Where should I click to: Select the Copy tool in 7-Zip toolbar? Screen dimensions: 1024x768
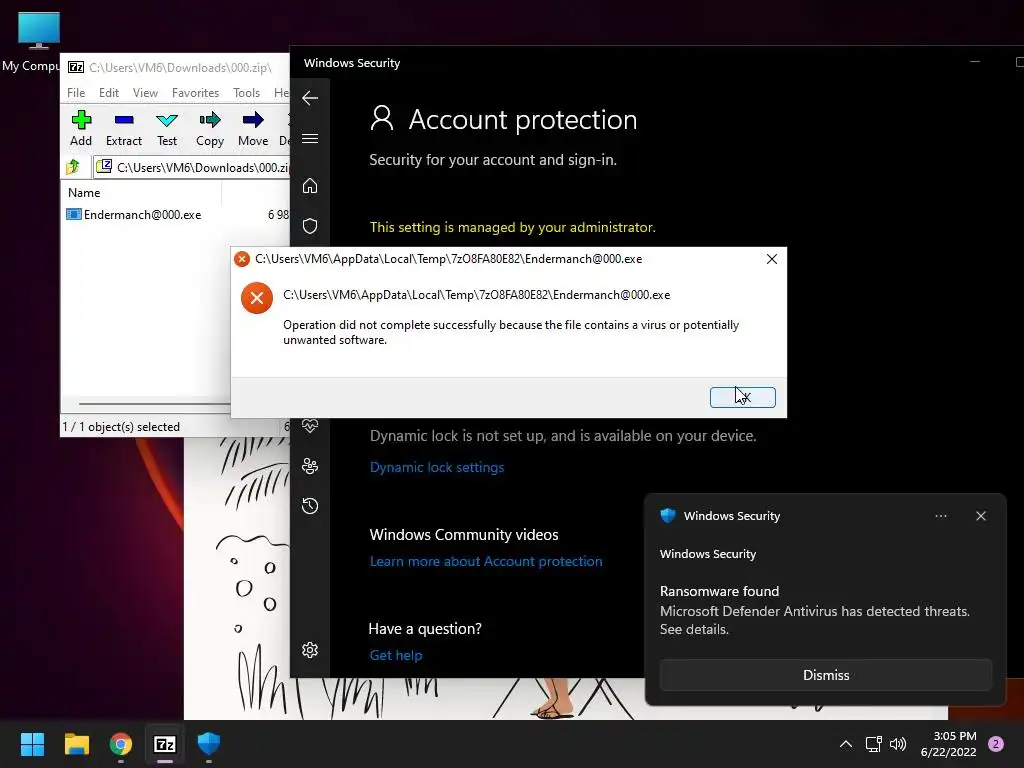tap(210, 129)
